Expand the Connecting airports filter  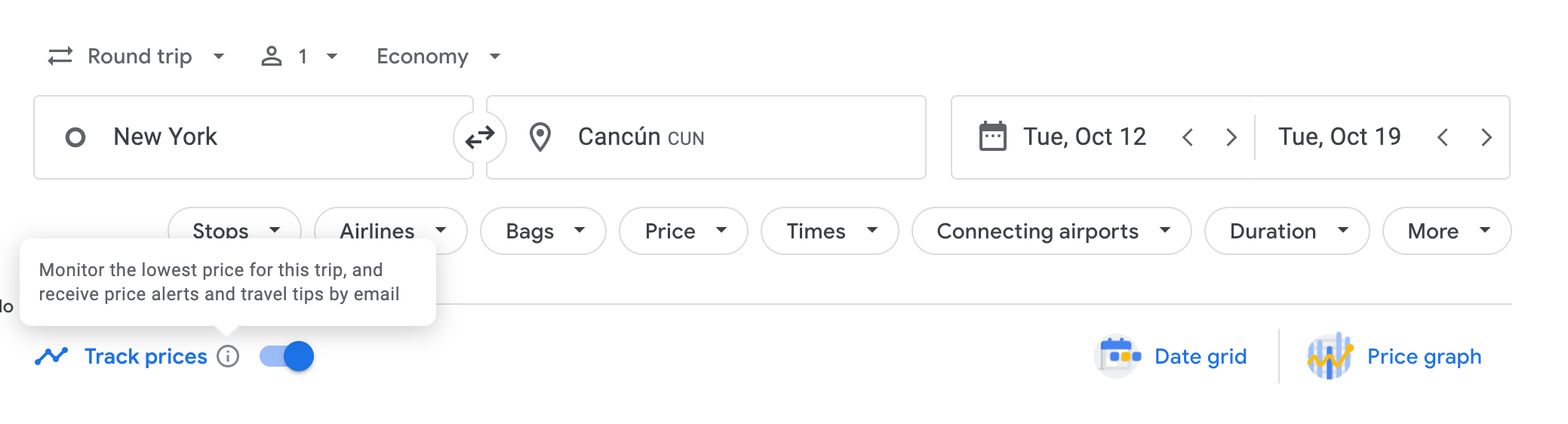(1051, 231)
